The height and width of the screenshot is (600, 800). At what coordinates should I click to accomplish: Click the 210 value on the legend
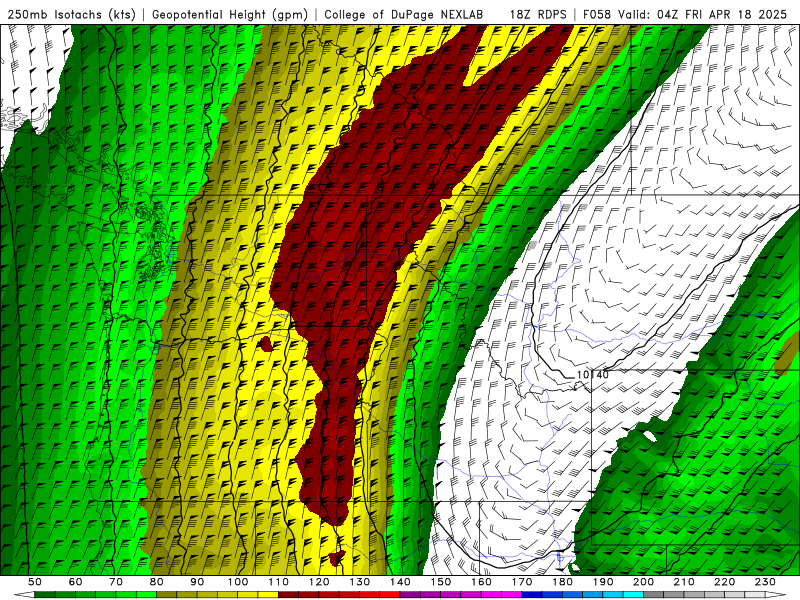684,582
